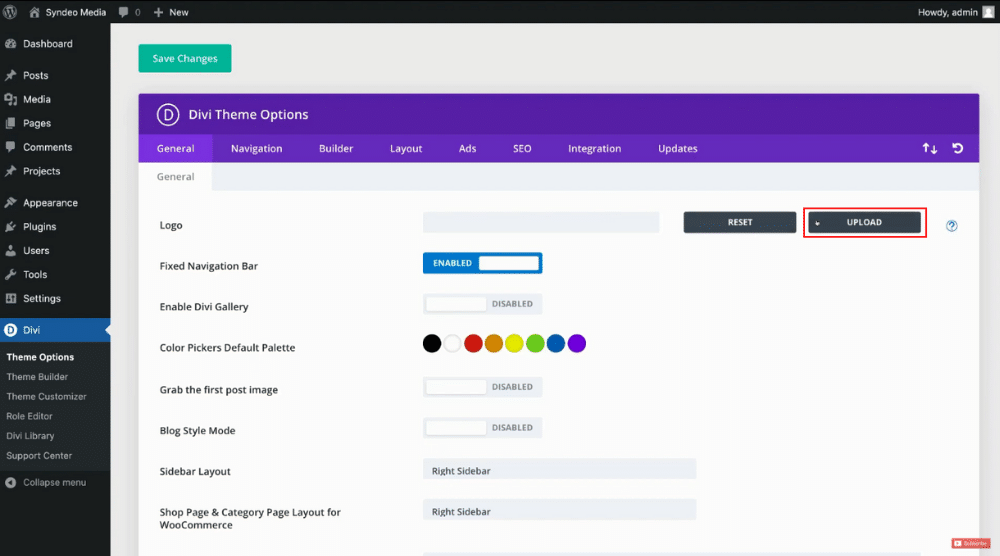
Task: Open the comments bubble icon in admin bar
Action: tap(124, 12)
